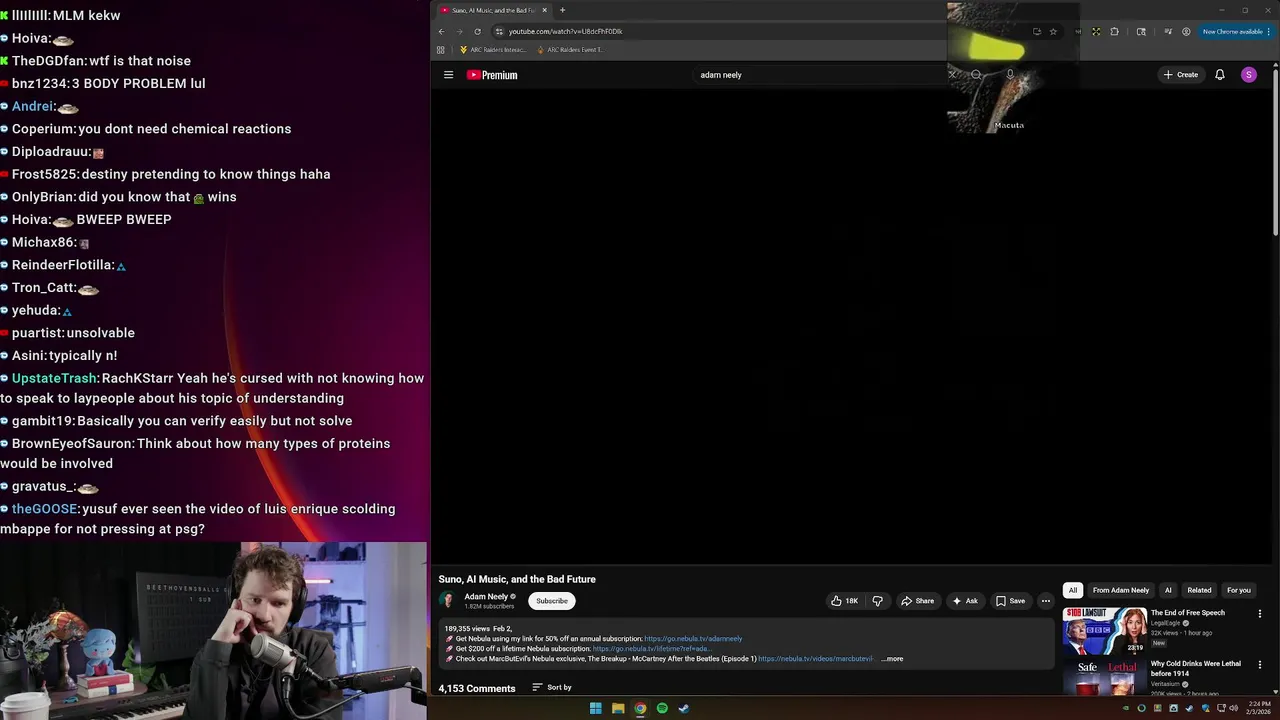The width and height of the screenshot is (1280, 720).
Task: Click the 4,153 Comments heading
Action: (x=477, y=688)
